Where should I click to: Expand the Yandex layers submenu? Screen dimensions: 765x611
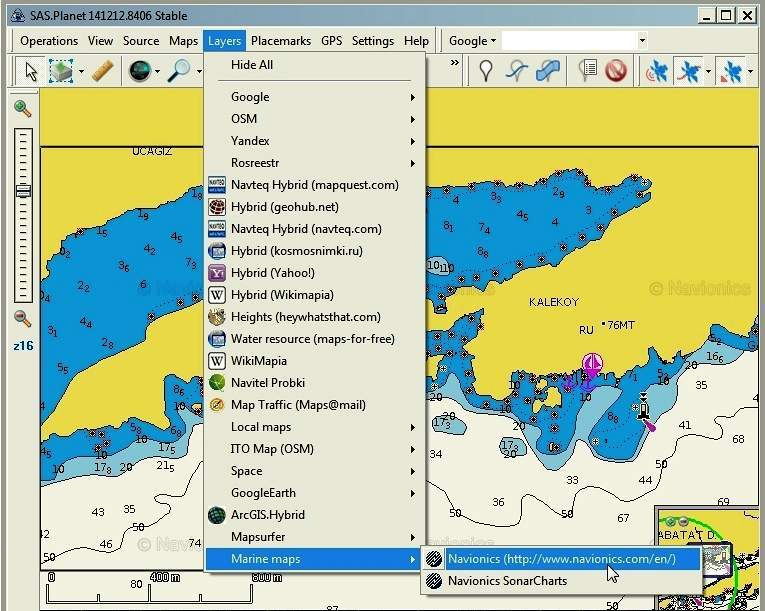[x=315, y=141]
